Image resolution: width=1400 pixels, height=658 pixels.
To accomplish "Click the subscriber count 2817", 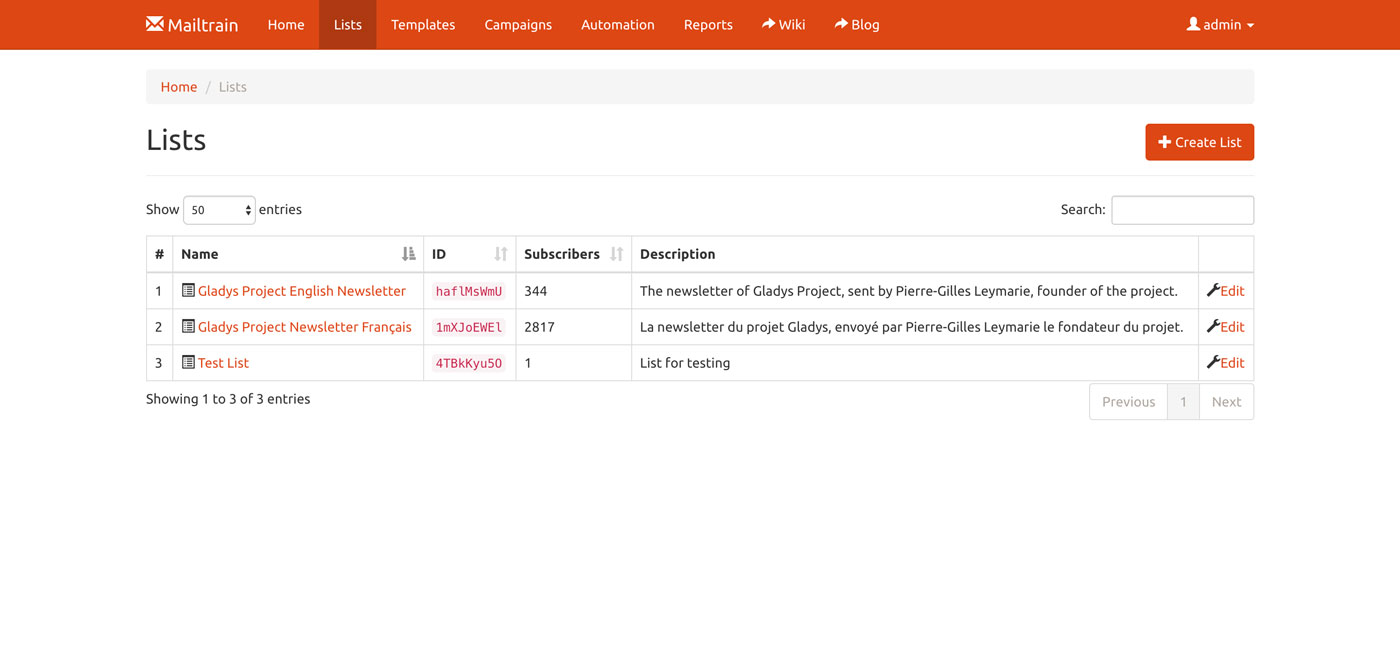I will pyautogui.click(x=539, y=327).
